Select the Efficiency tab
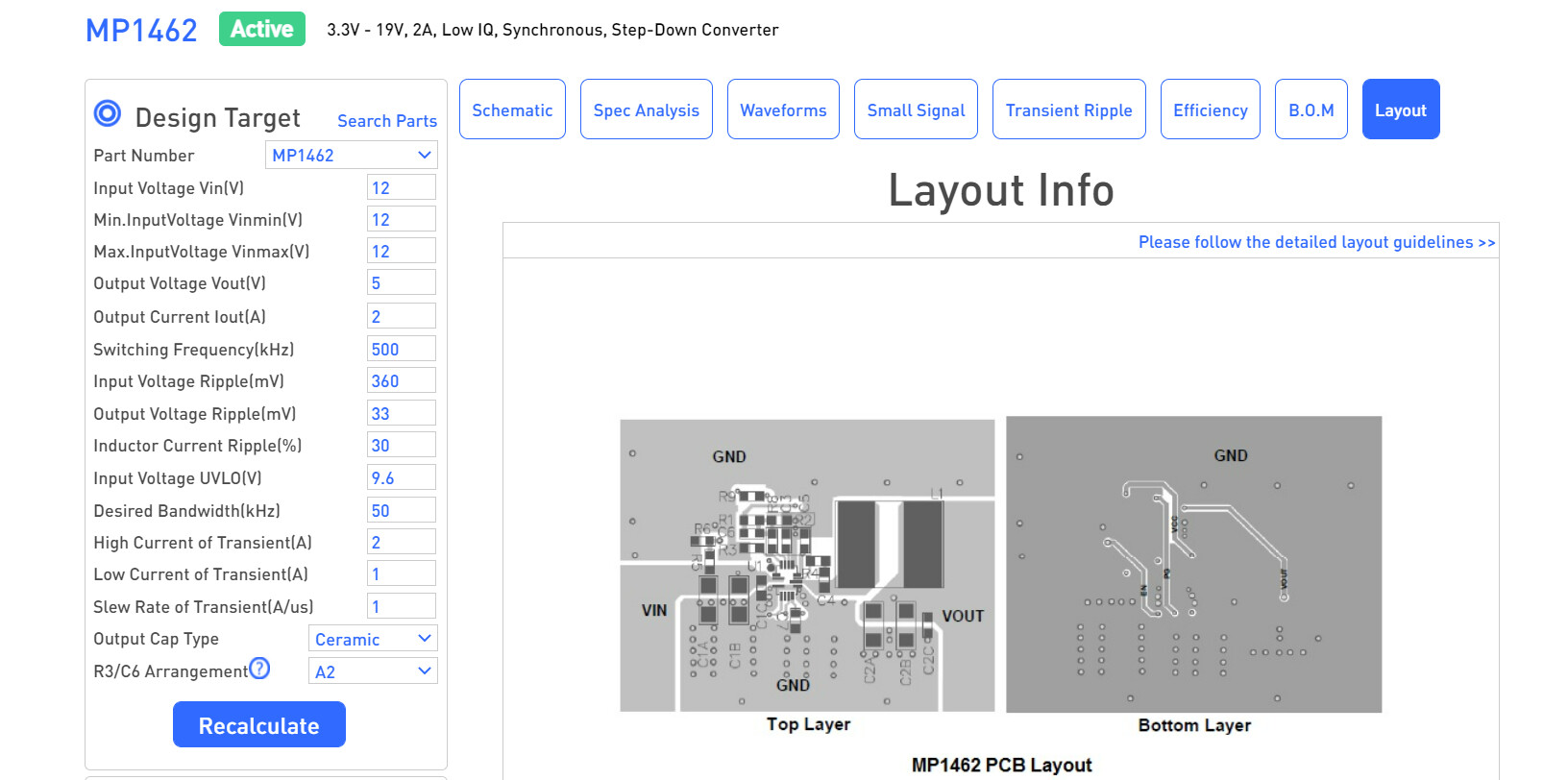The height and width of the screenshot is (780, 1568). coord(1211,110)
